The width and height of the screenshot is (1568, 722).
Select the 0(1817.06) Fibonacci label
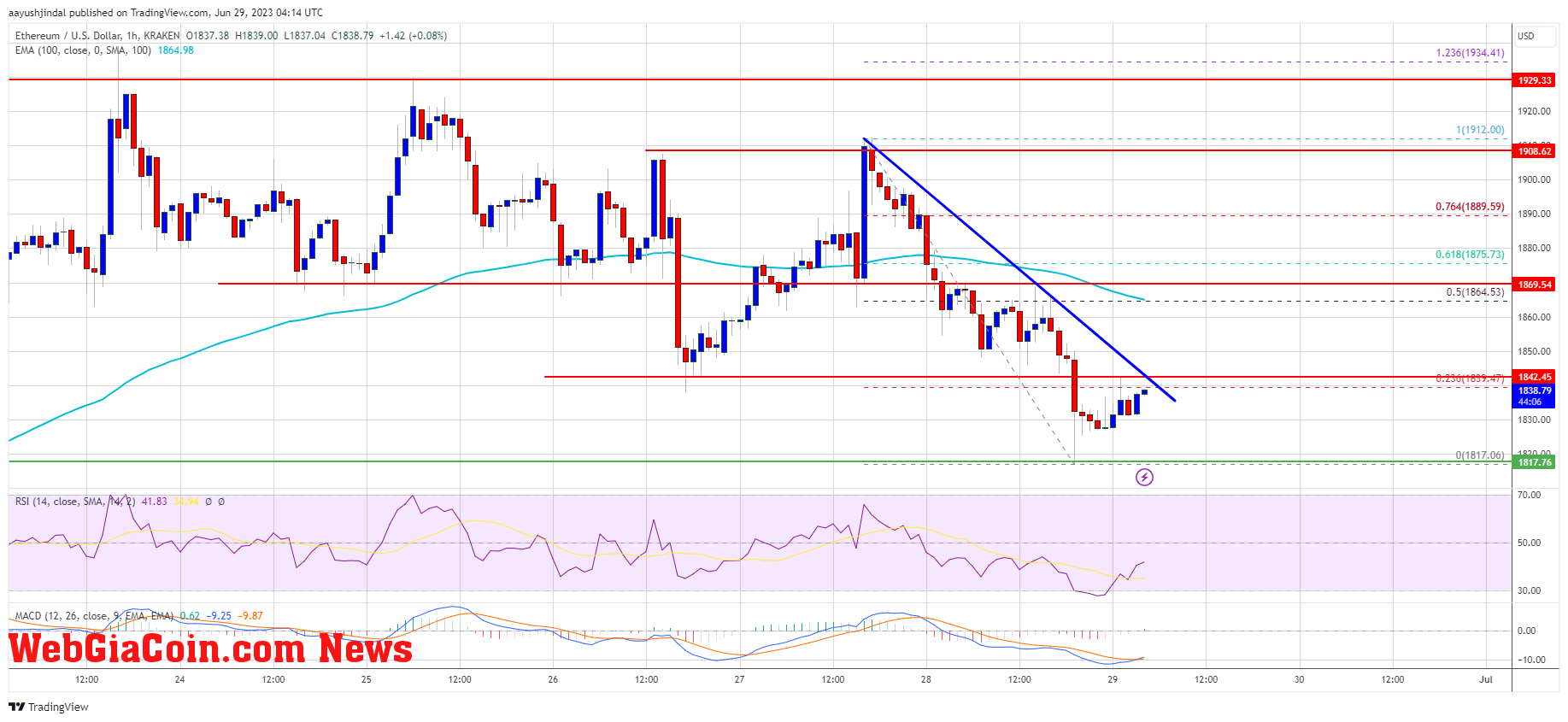coord(1480,455)
